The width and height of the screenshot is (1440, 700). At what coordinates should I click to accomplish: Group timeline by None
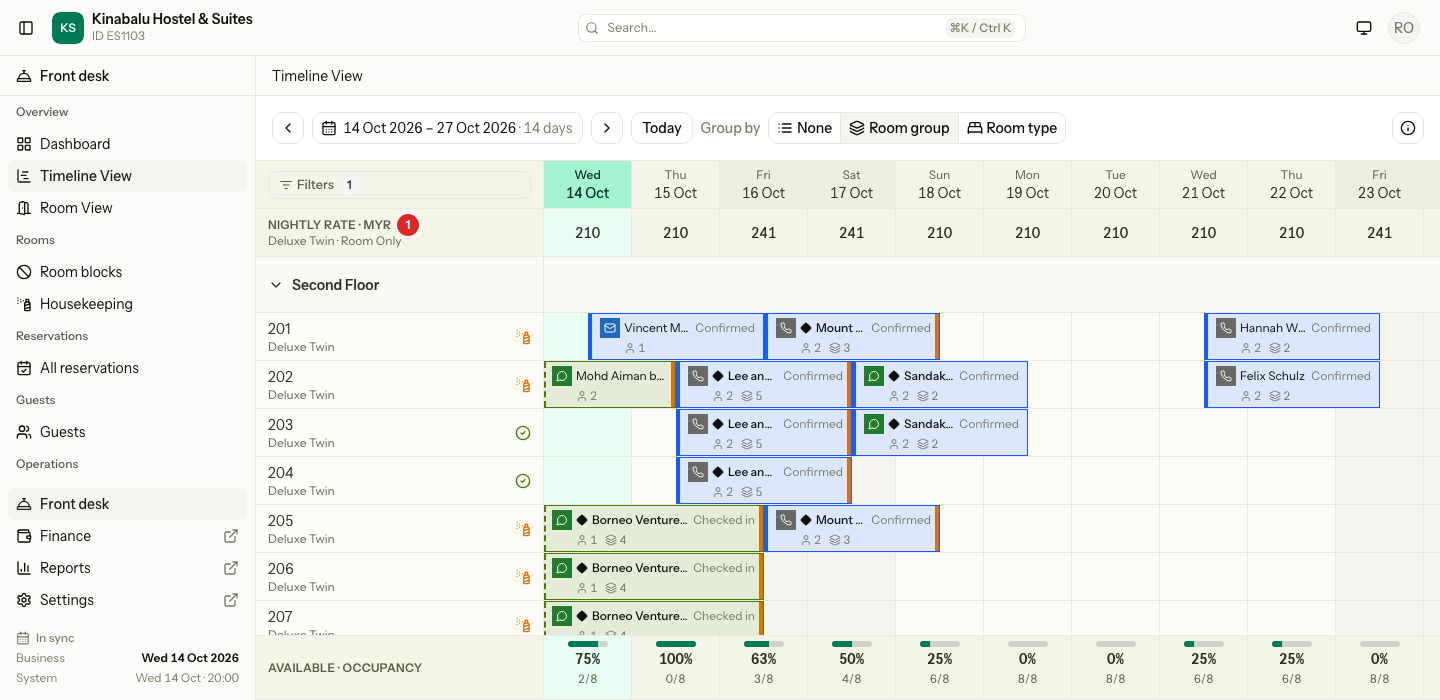pos(805,128)
